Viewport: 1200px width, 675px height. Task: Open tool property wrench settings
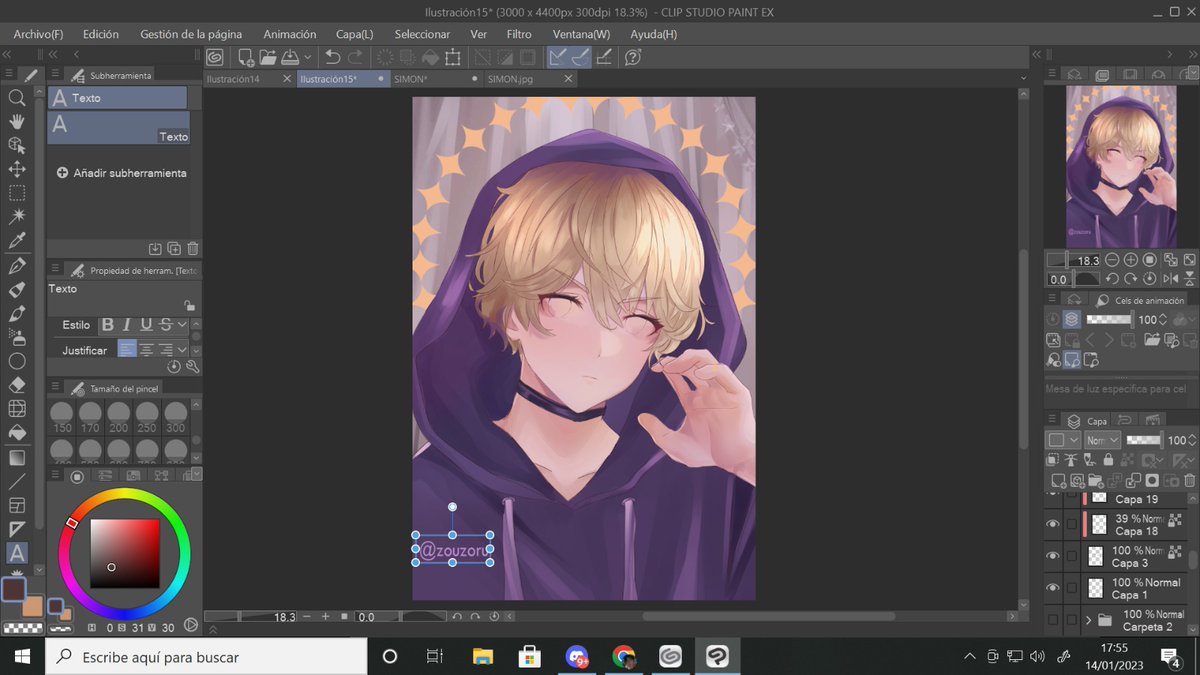pos(193,367)
